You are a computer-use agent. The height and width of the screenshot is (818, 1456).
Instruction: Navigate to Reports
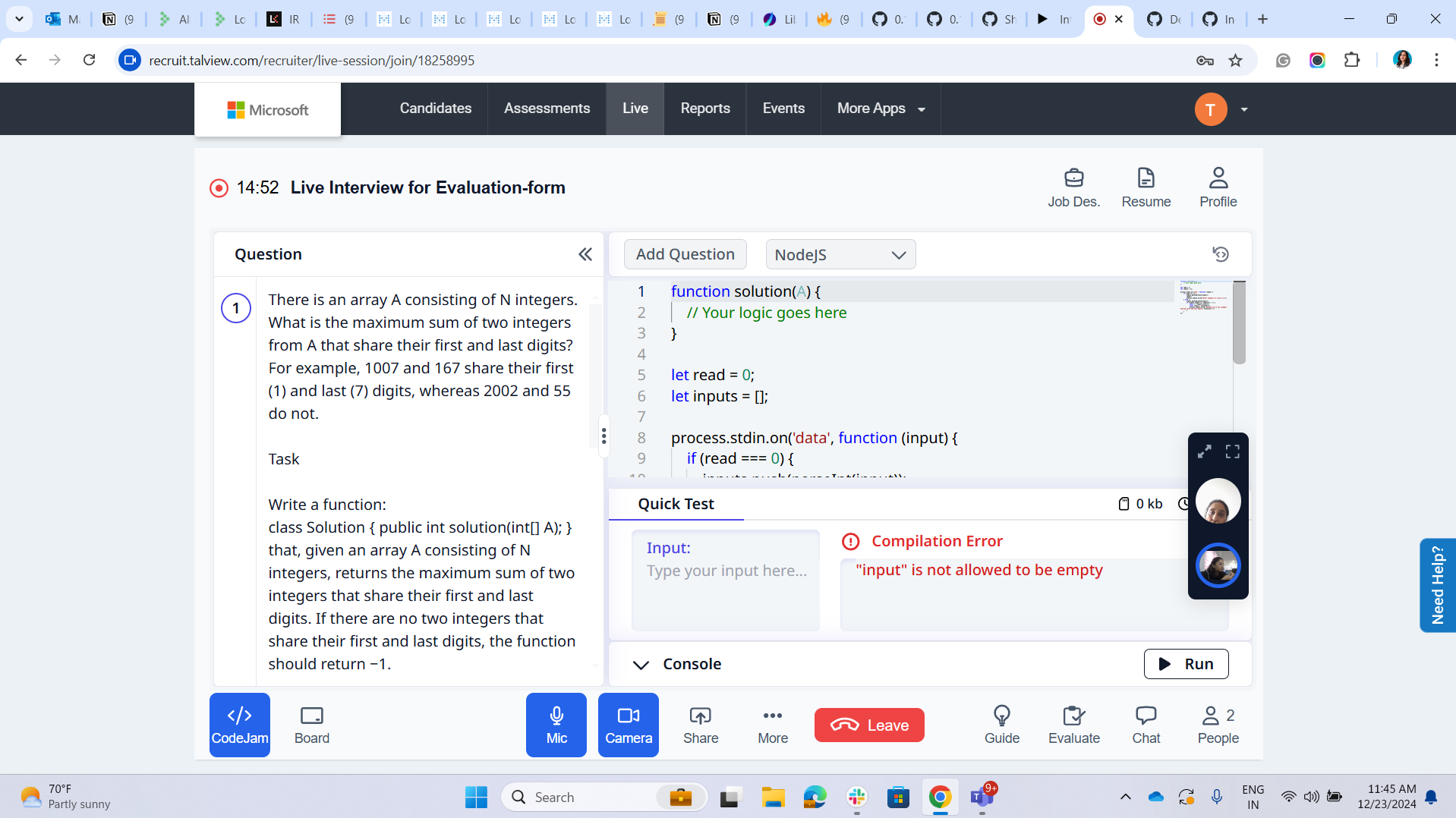click(x=704, y=109)
